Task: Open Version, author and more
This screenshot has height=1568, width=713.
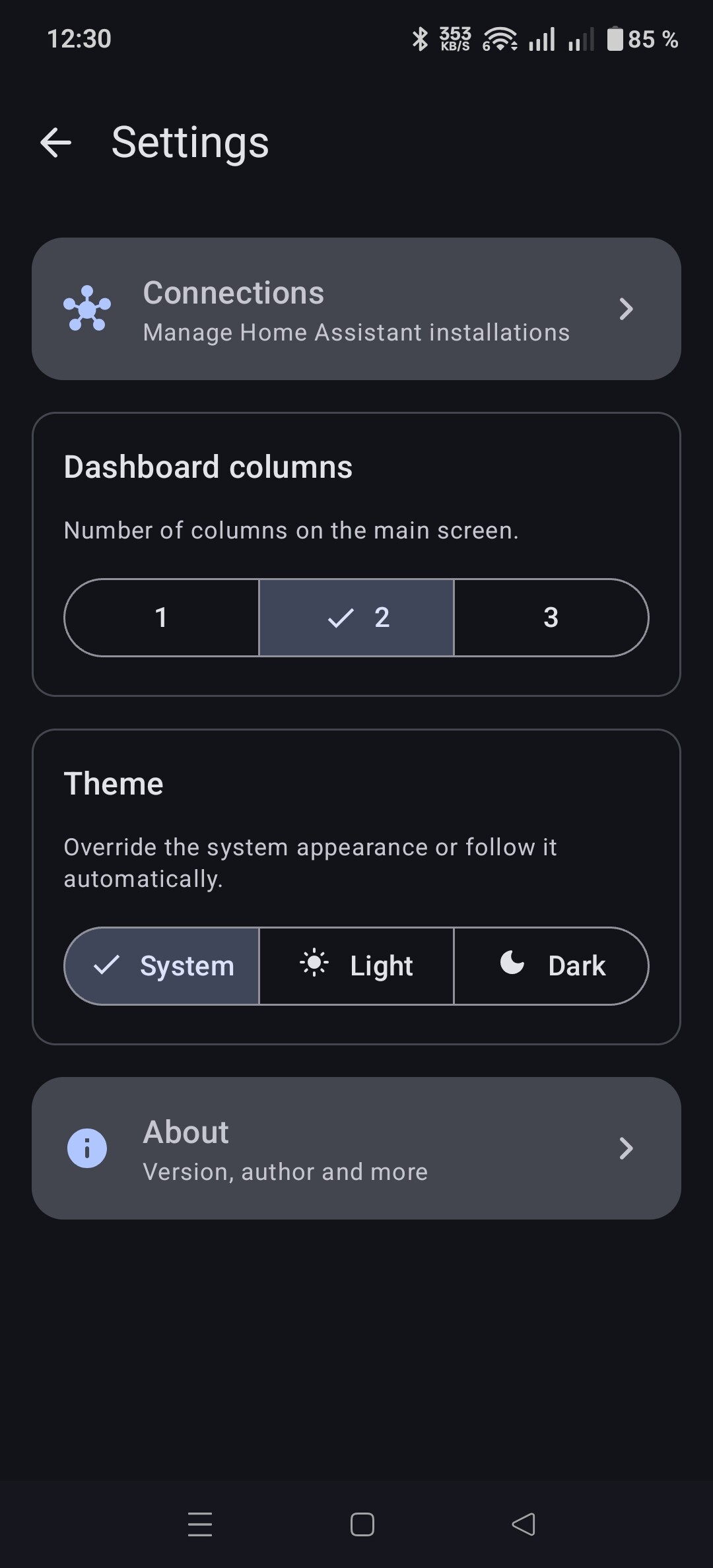Action: 285,1172
